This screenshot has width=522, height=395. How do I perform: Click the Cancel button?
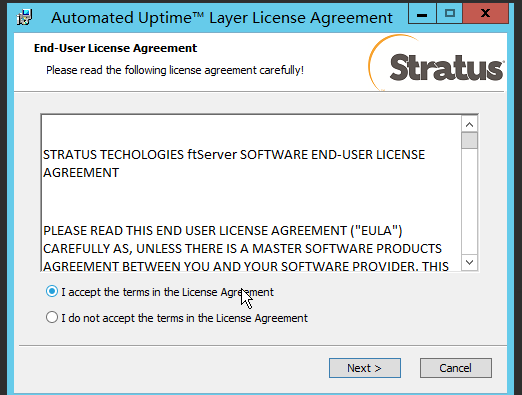[456, 368]
